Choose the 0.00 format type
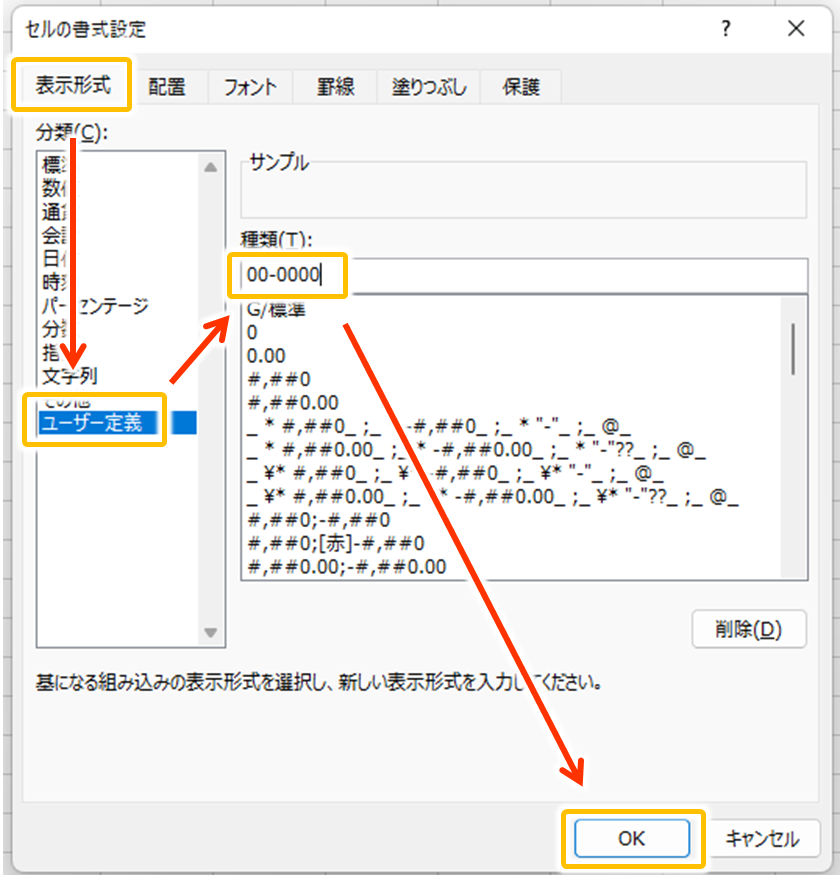 click(x=266, y=355)
